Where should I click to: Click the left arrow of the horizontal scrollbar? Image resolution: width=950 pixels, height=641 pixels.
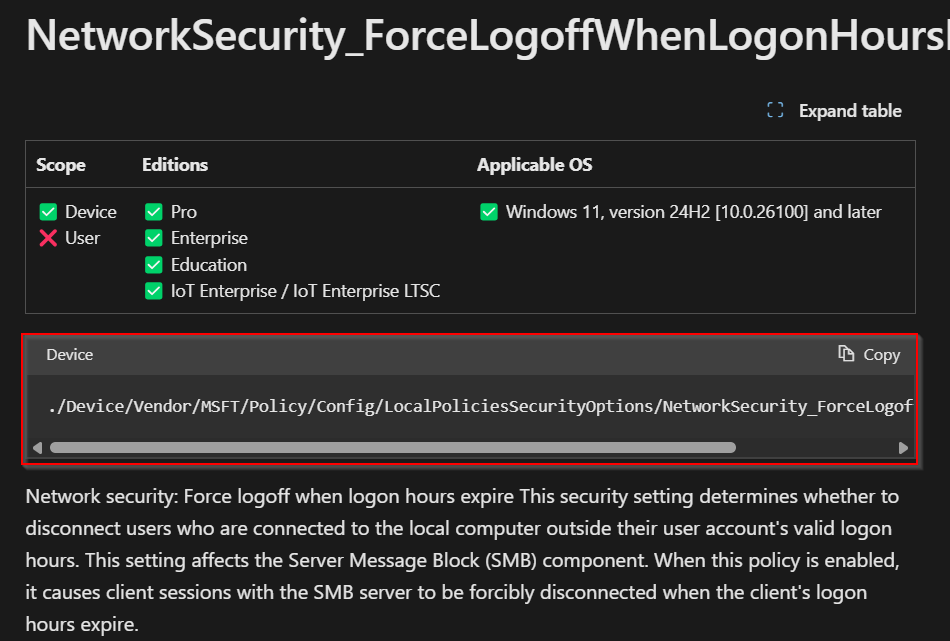point(36,447)
